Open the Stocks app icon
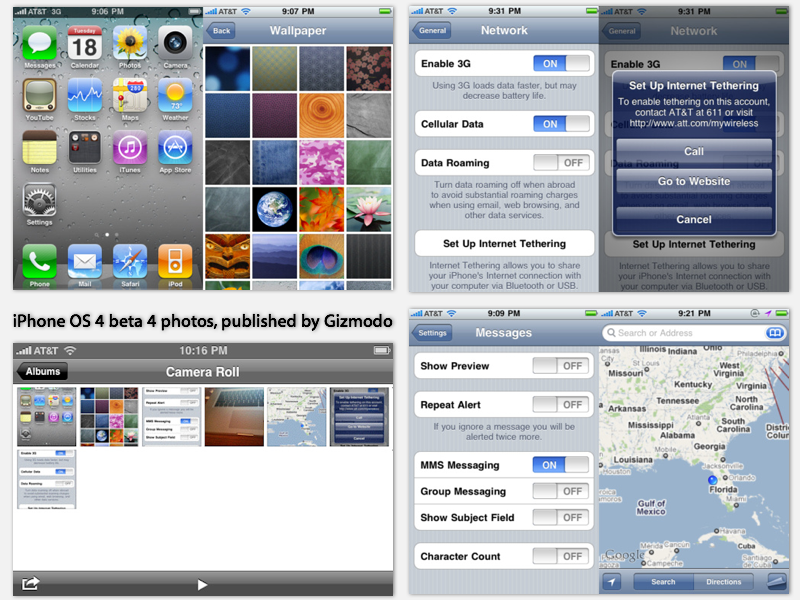The image size is (800, 600). [x=85, y=95]
